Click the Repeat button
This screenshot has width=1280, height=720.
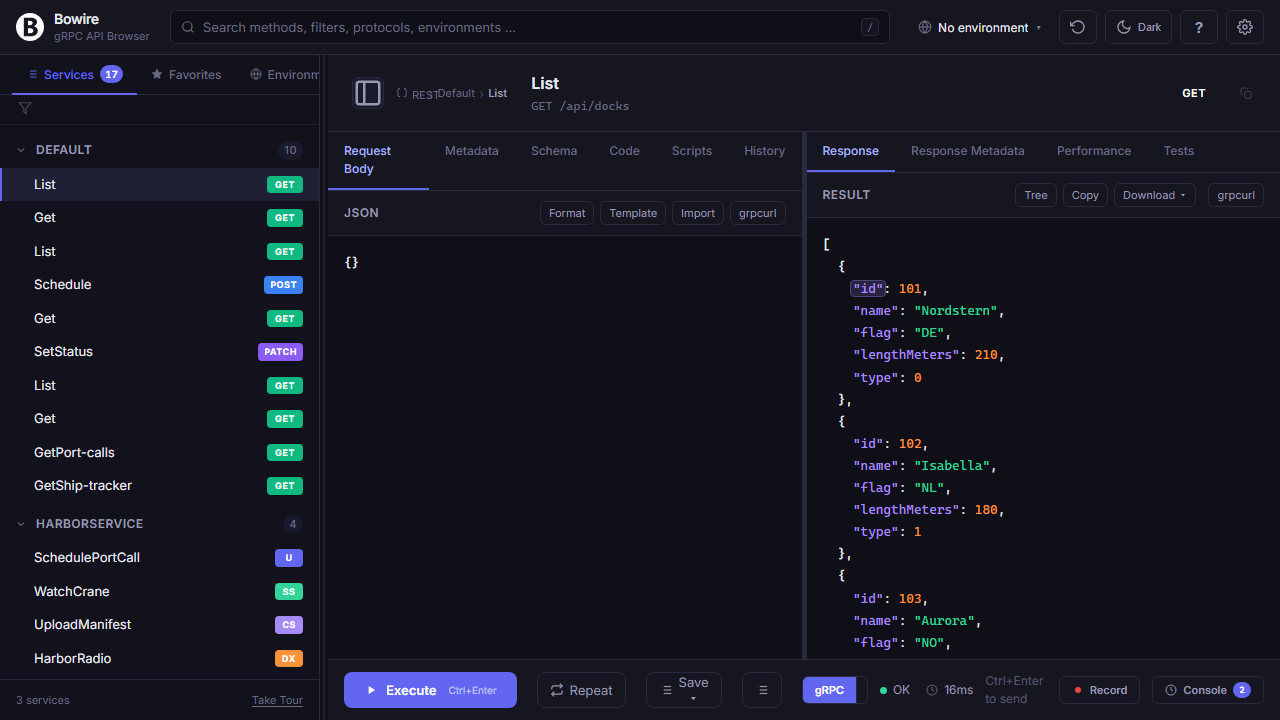pos(581,690)
